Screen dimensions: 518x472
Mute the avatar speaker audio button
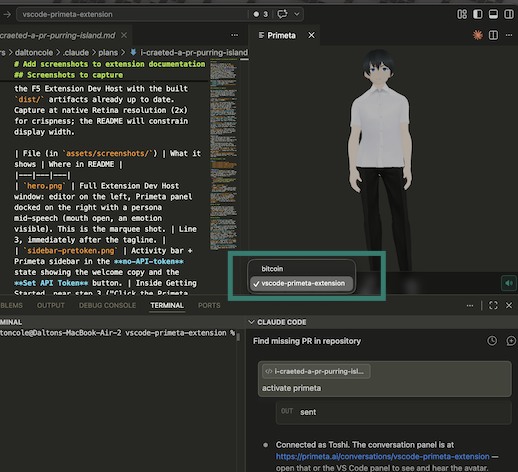click(x=509, y=283)
